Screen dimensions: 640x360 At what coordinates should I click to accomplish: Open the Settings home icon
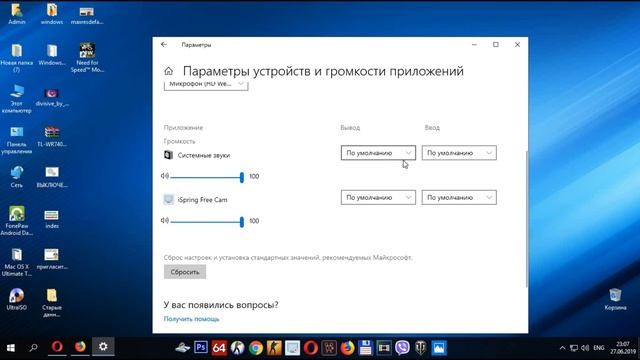point(169,71)
